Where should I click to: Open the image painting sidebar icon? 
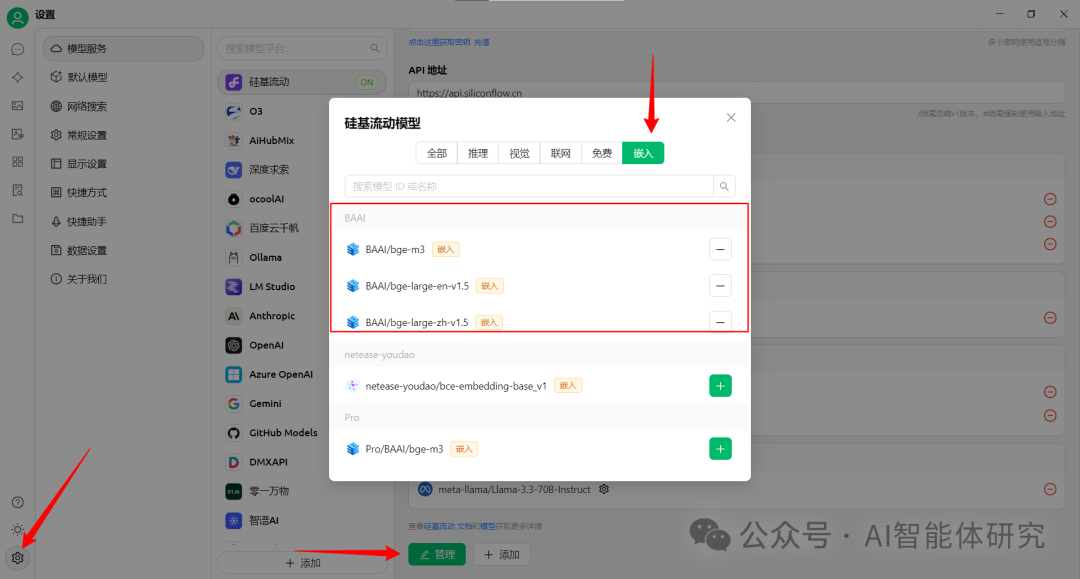click(x=18, y=106)
